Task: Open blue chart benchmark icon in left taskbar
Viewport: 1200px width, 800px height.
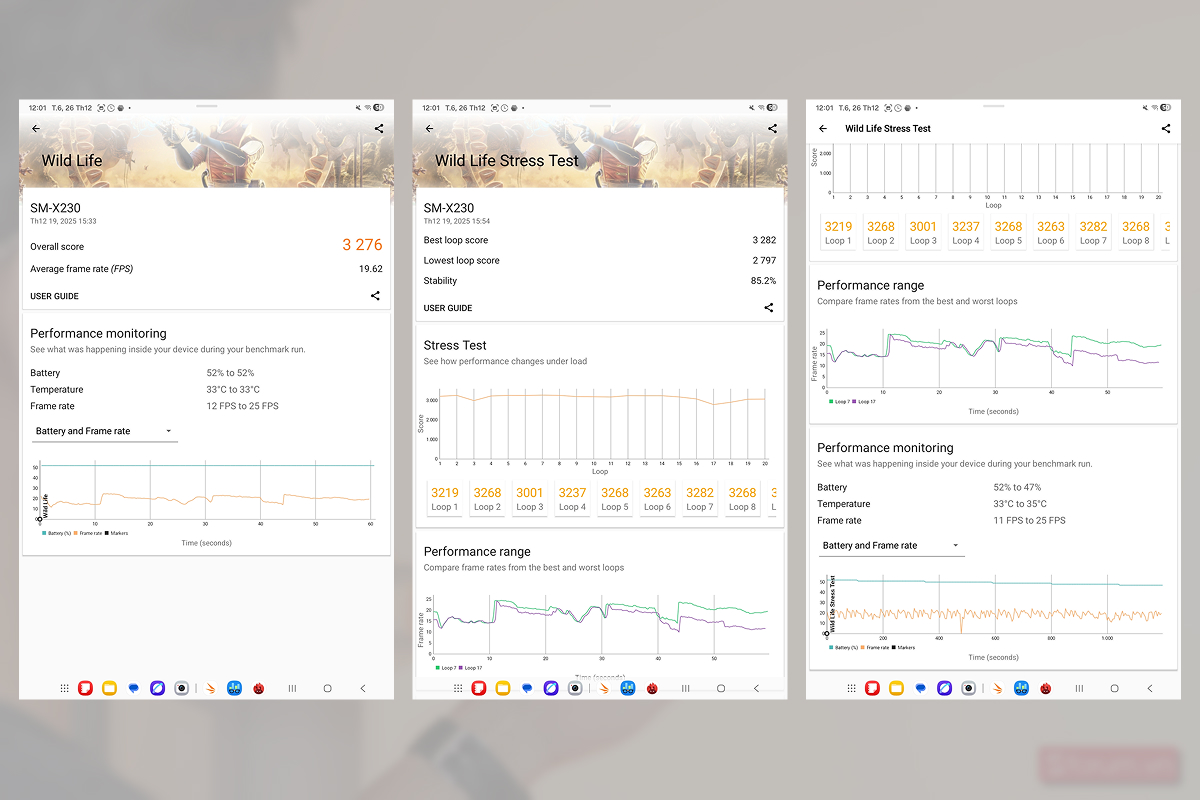Action: pyautogui.click(x=234, y=688)
